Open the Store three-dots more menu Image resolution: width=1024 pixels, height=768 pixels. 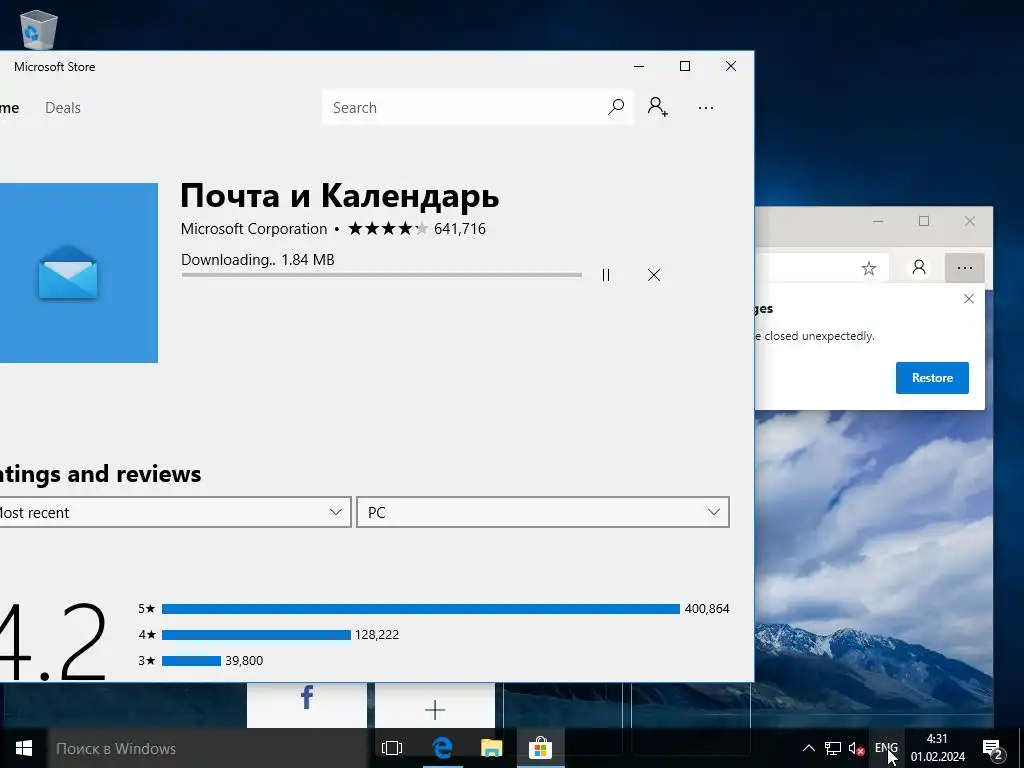705,108
